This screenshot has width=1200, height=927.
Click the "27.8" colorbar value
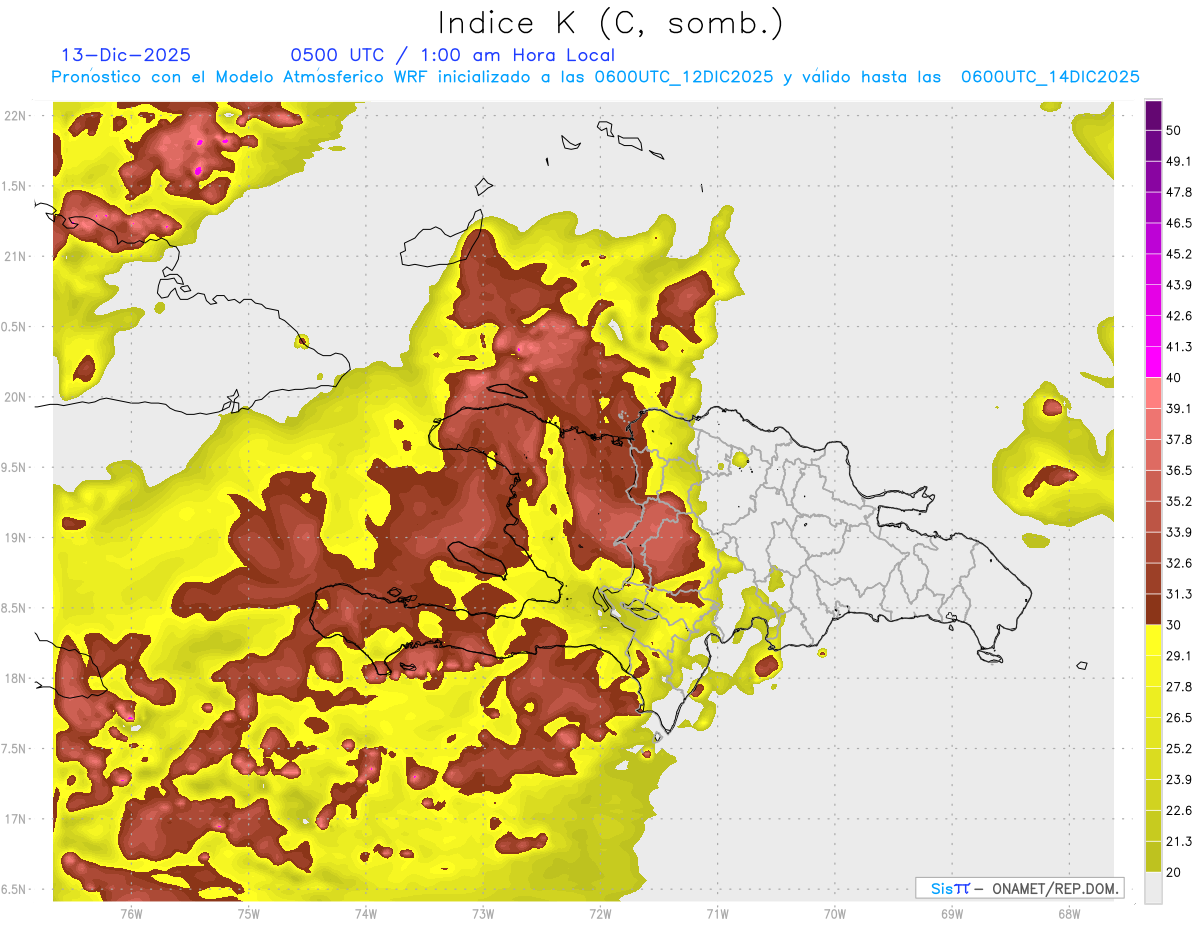point(1179,686)
